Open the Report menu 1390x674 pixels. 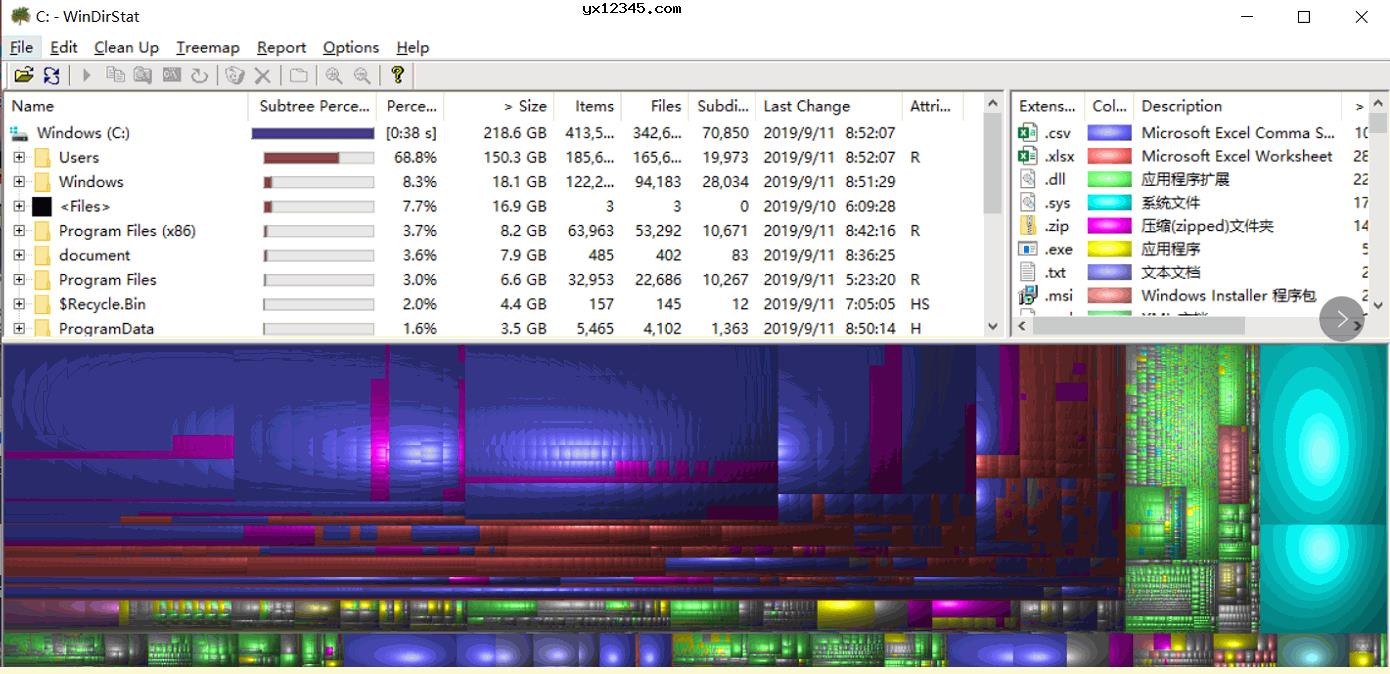pyautogui.click(x=282, y=47)
